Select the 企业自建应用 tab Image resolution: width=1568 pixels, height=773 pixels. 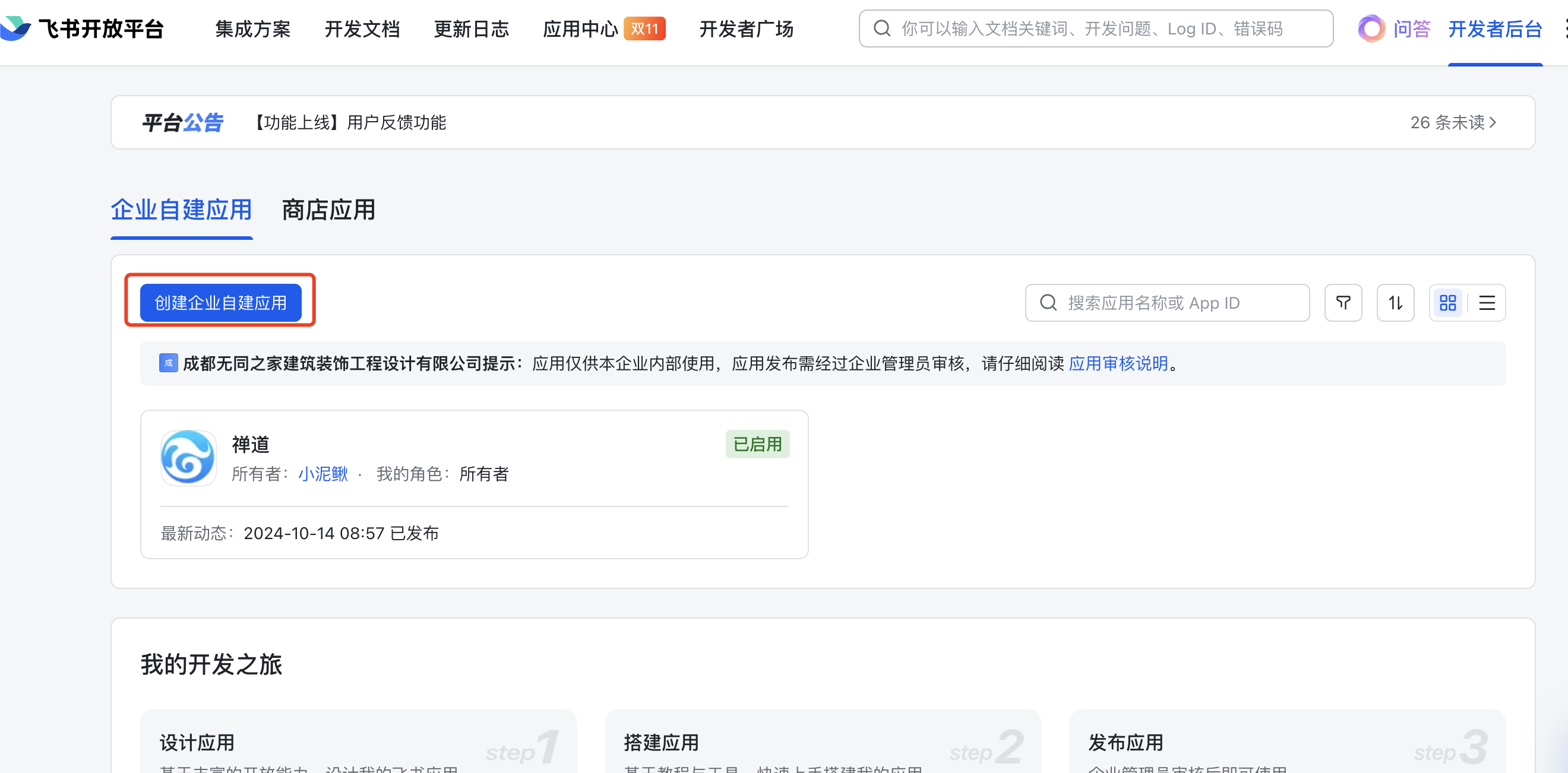pos(181,210)
